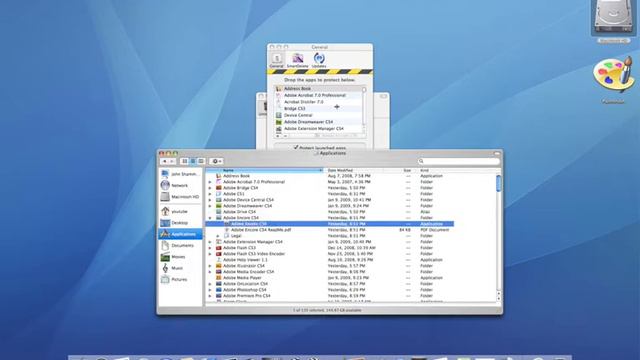Switch Finder to list view
Screen dimensions: 640x360
pyautogui.click(x=193, y=162)
